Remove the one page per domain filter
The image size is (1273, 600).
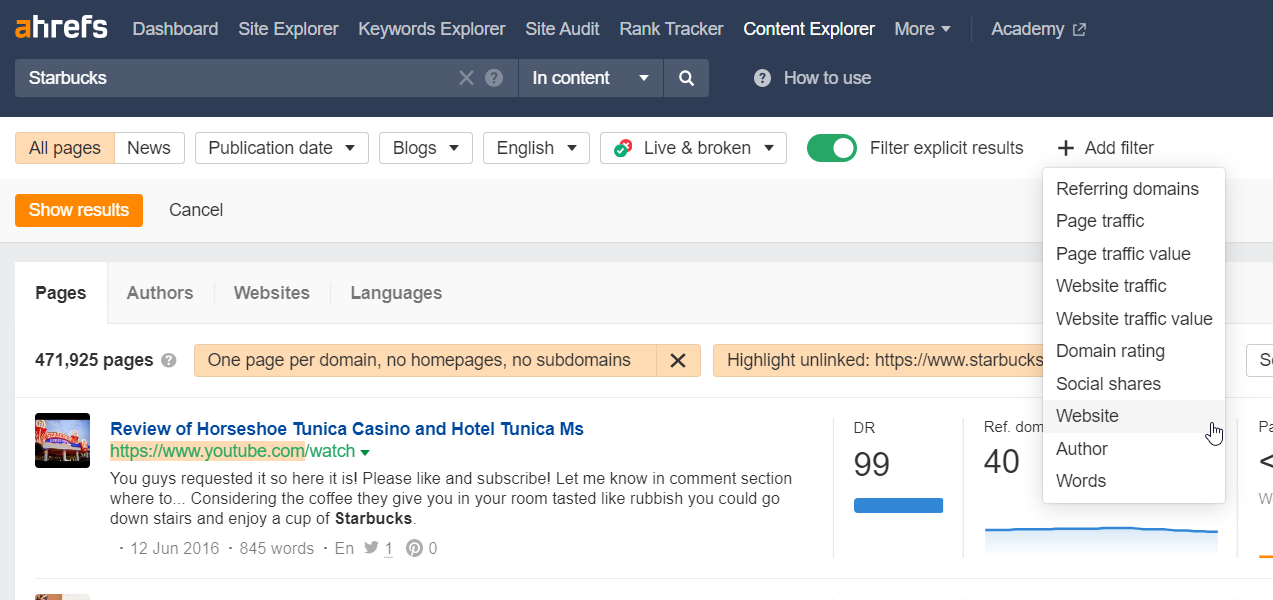tap(678, 360)
